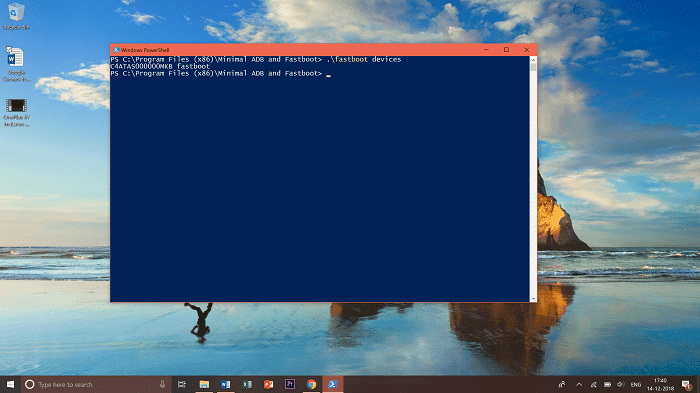Open the Action Center notifications icon
700x393 pixels.
pos(687,385)
